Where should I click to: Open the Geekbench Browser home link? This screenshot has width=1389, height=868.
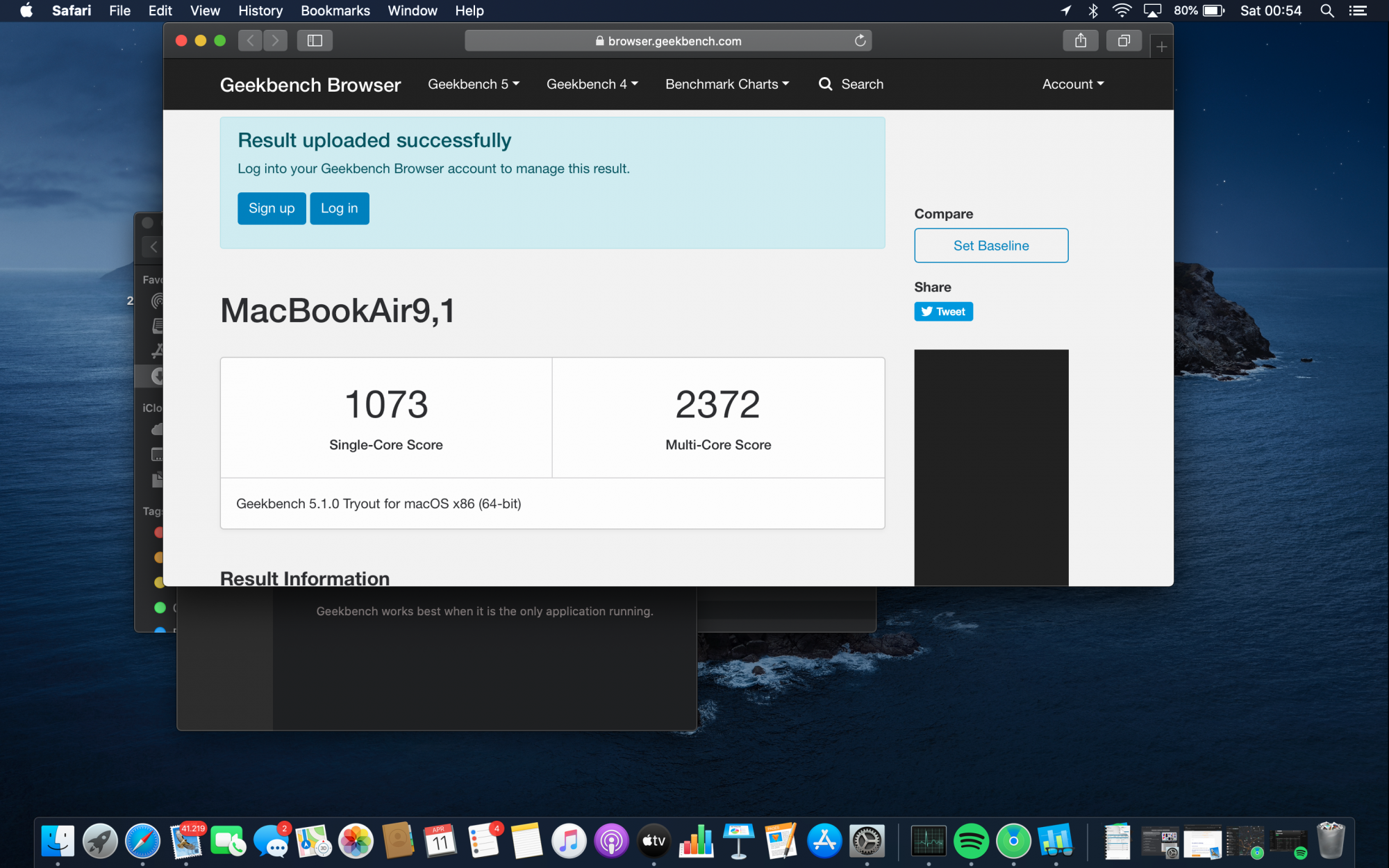[310, 85]
